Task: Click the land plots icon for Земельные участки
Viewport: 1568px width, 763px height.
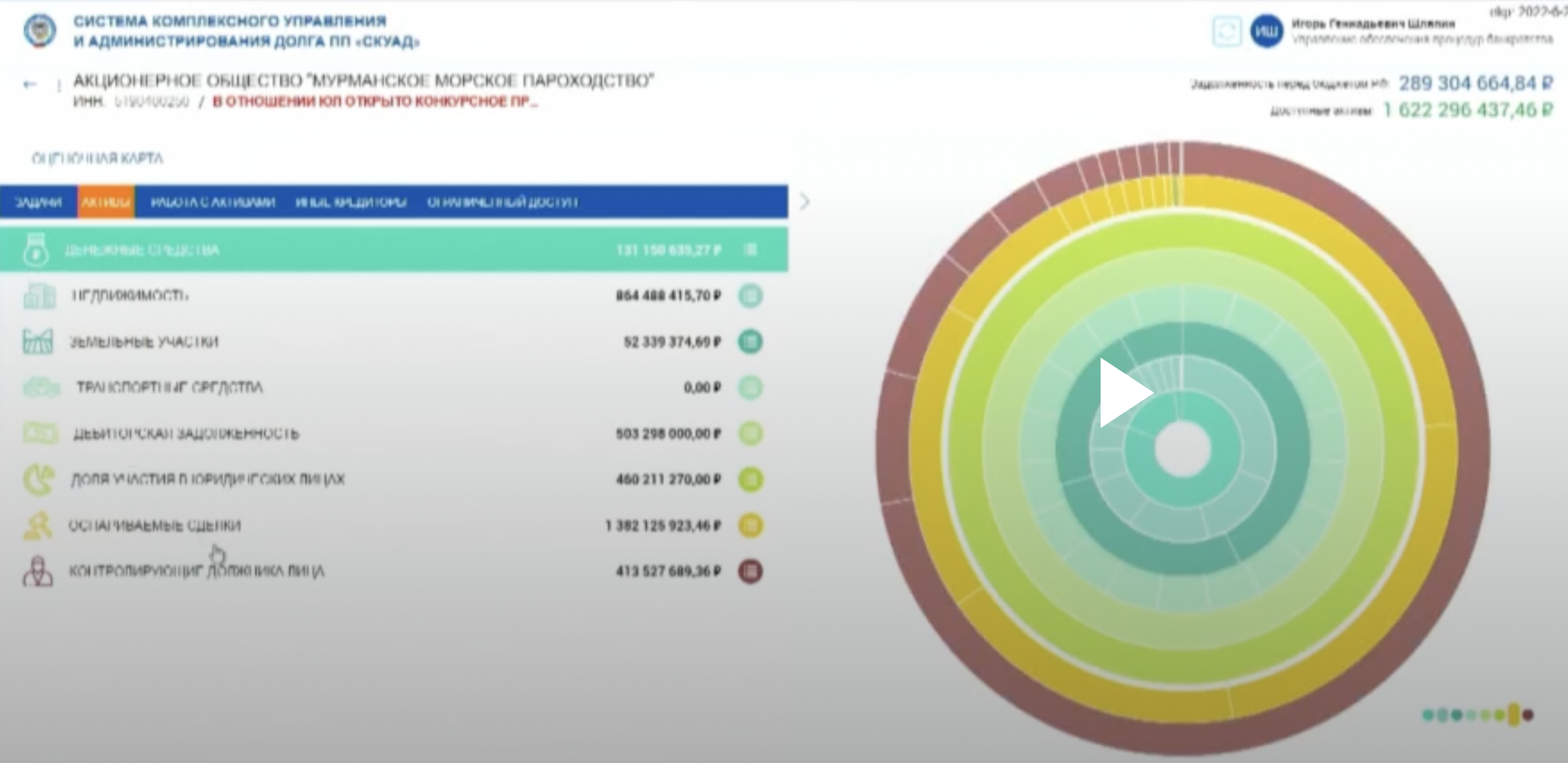Action: [38, 341]
